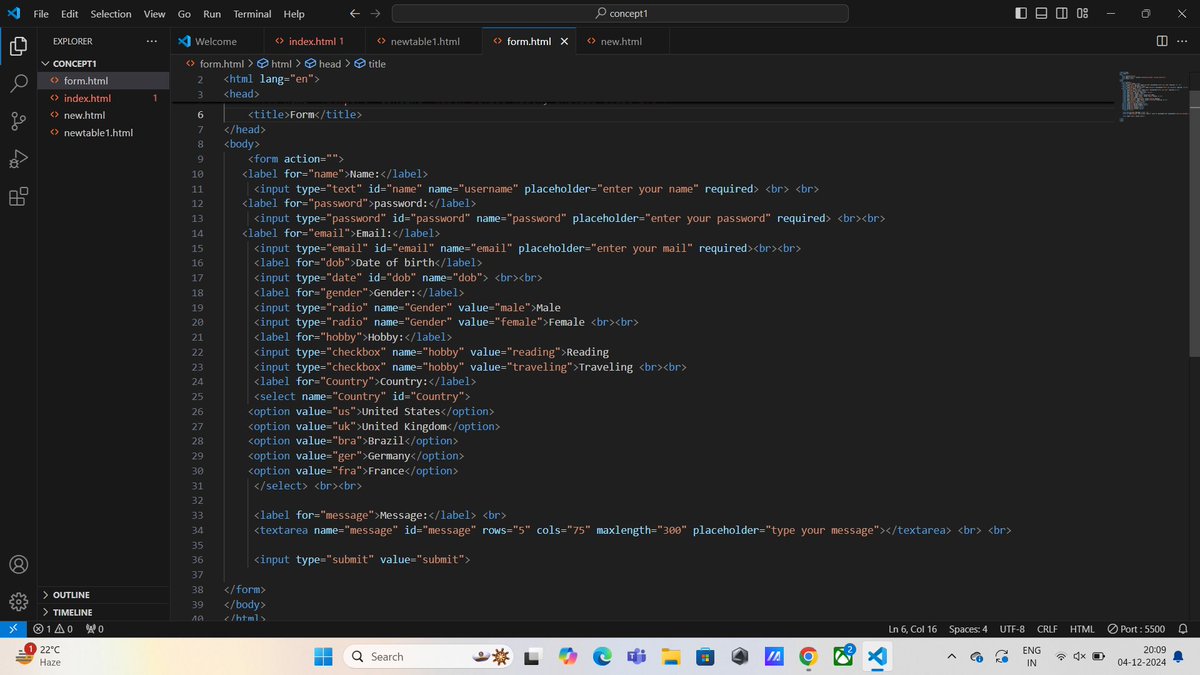The image size is (1200, 675).
Task: Open the Accounts menu icon
Action: [18, 564]
